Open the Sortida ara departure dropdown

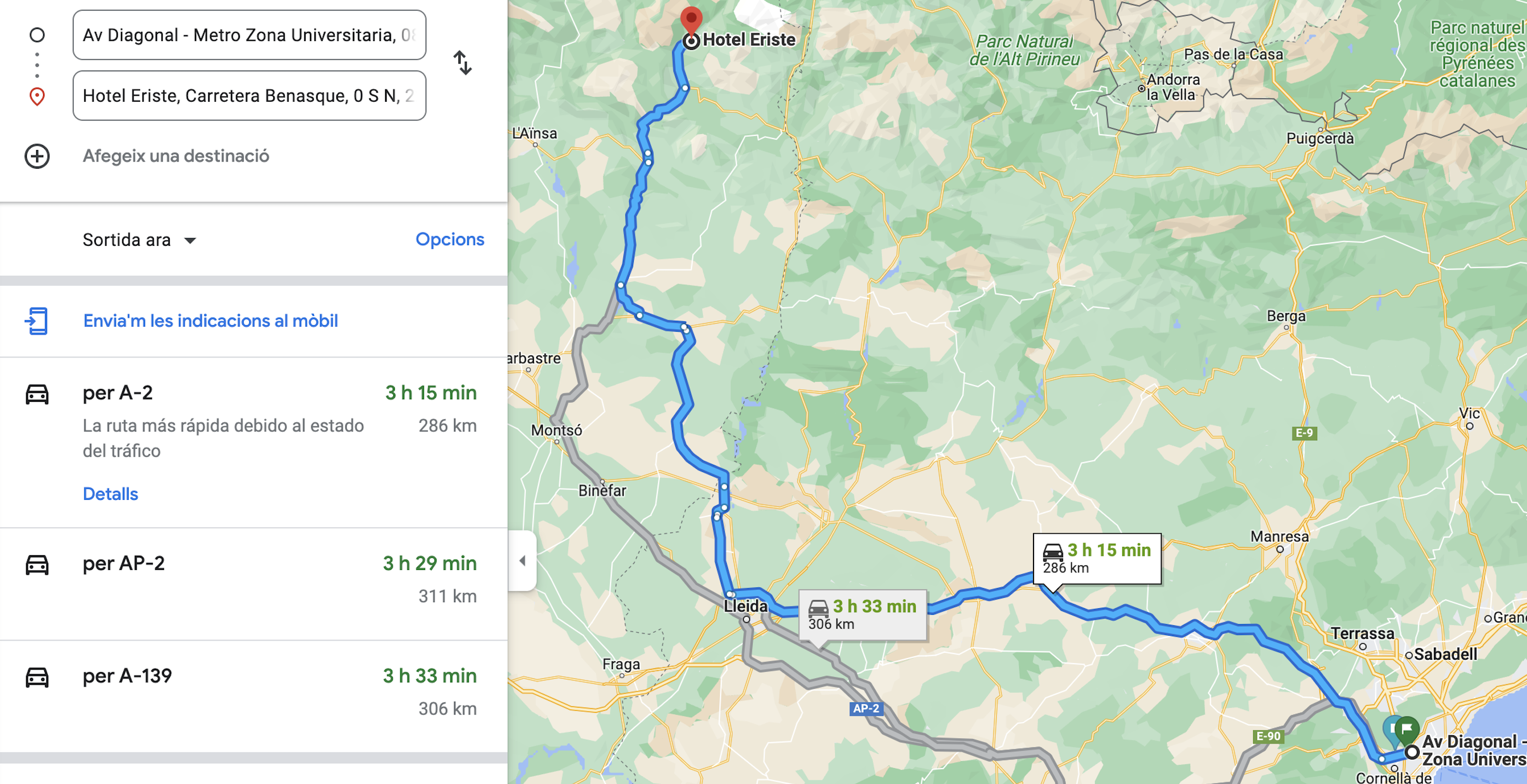139,240
